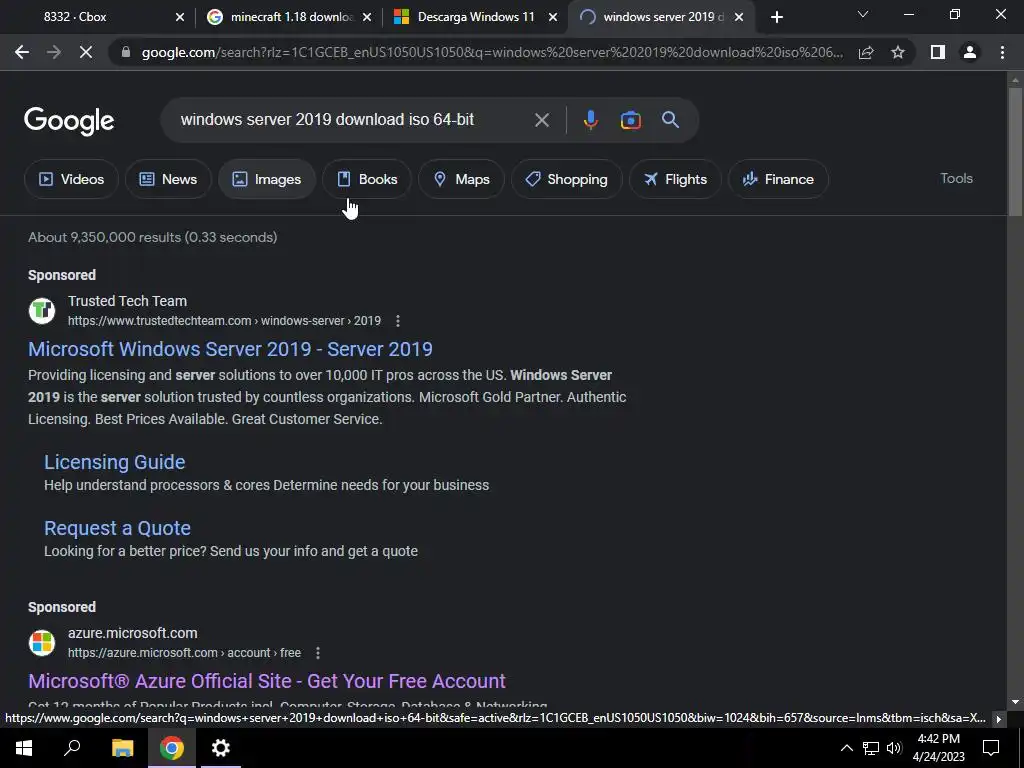Viewport: 1024px width, 768px height.
Task: View site info via lock icon
Action: click(126, 52)
